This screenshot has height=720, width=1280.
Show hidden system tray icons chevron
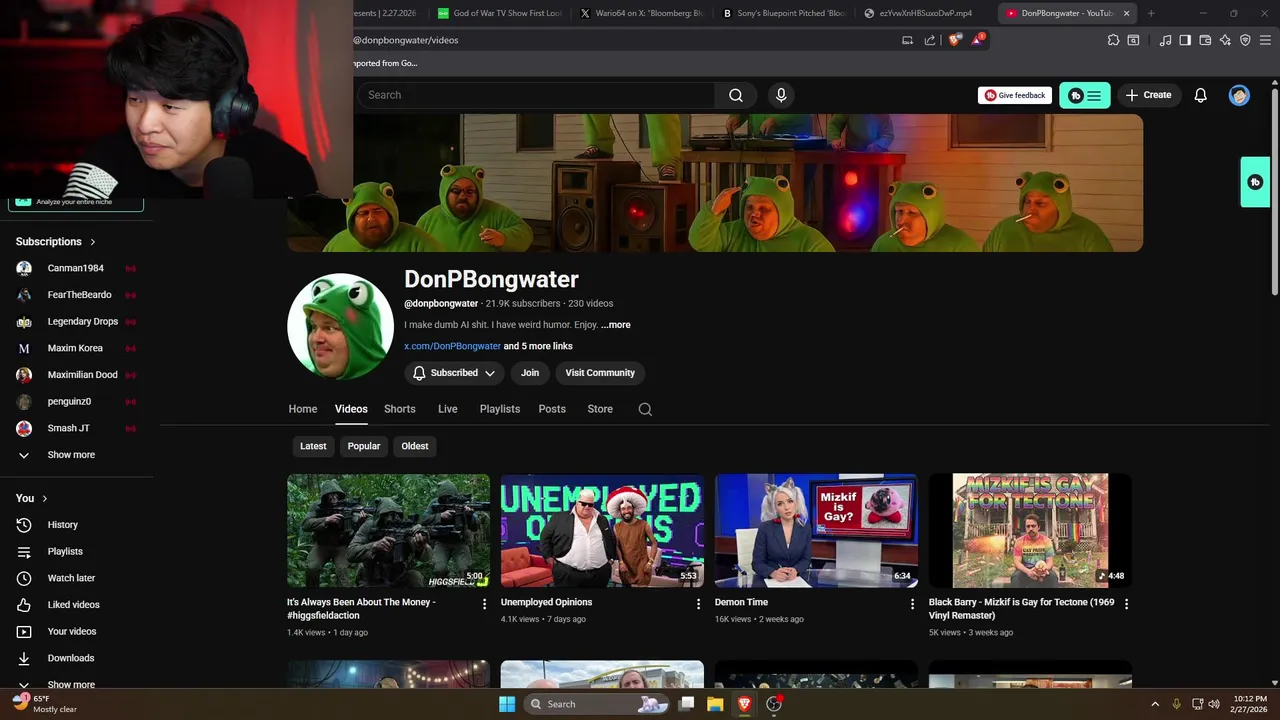click(x=1155, y=704)
